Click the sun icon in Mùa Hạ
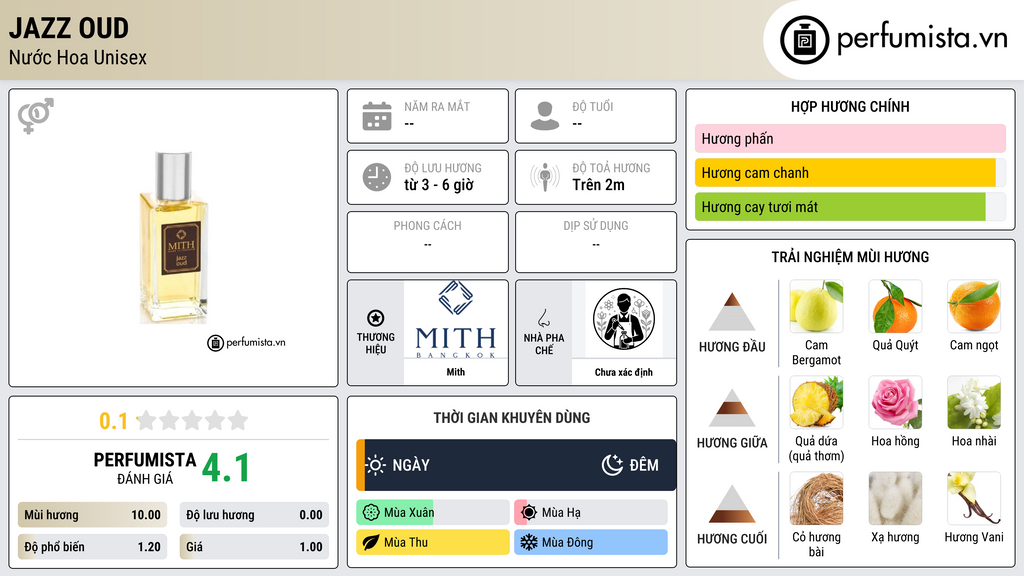This screenshot has width=1024, height=576. (x=529, y=513)
